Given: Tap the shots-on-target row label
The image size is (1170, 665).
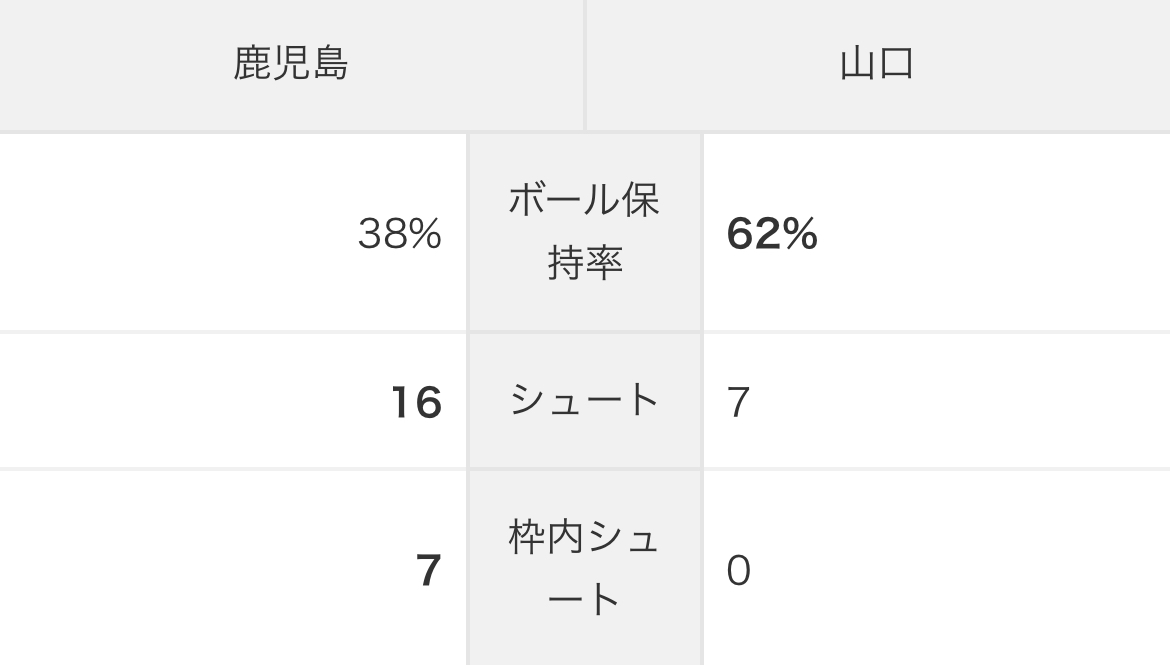Looking at the screenshot, I should coord(585,569).
